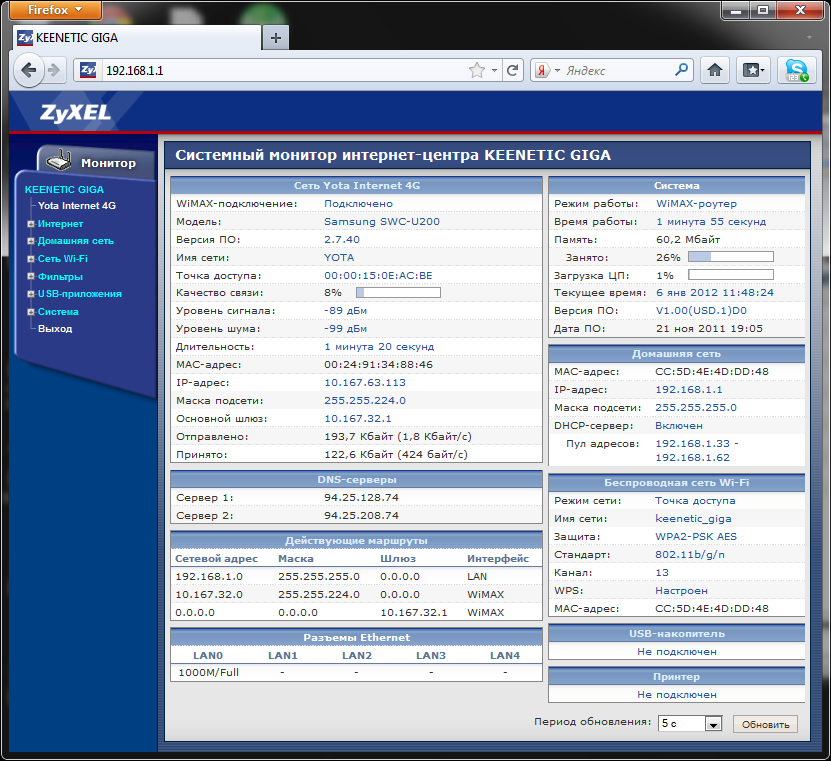Click the memory Занято usage bar
Screen dimensions: 831x761
(x=731, y=257)
